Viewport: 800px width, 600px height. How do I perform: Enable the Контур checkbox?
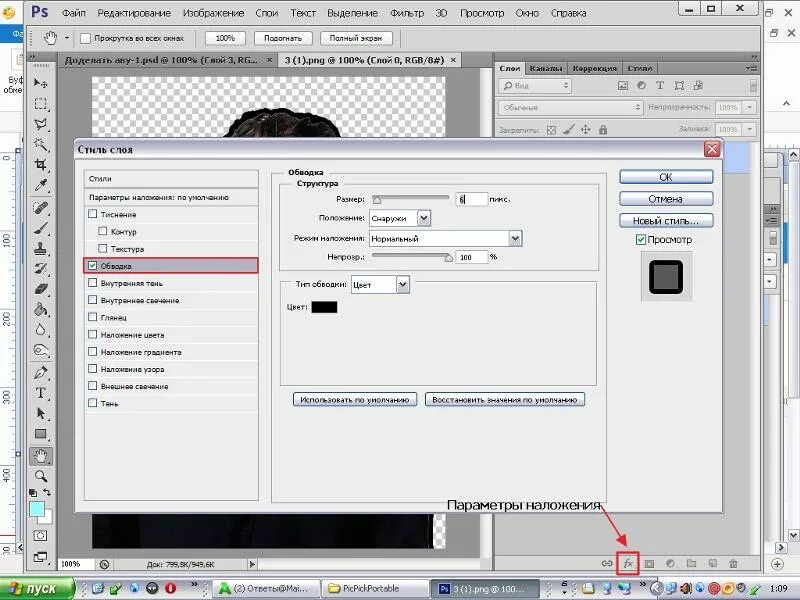coord(103,231)
